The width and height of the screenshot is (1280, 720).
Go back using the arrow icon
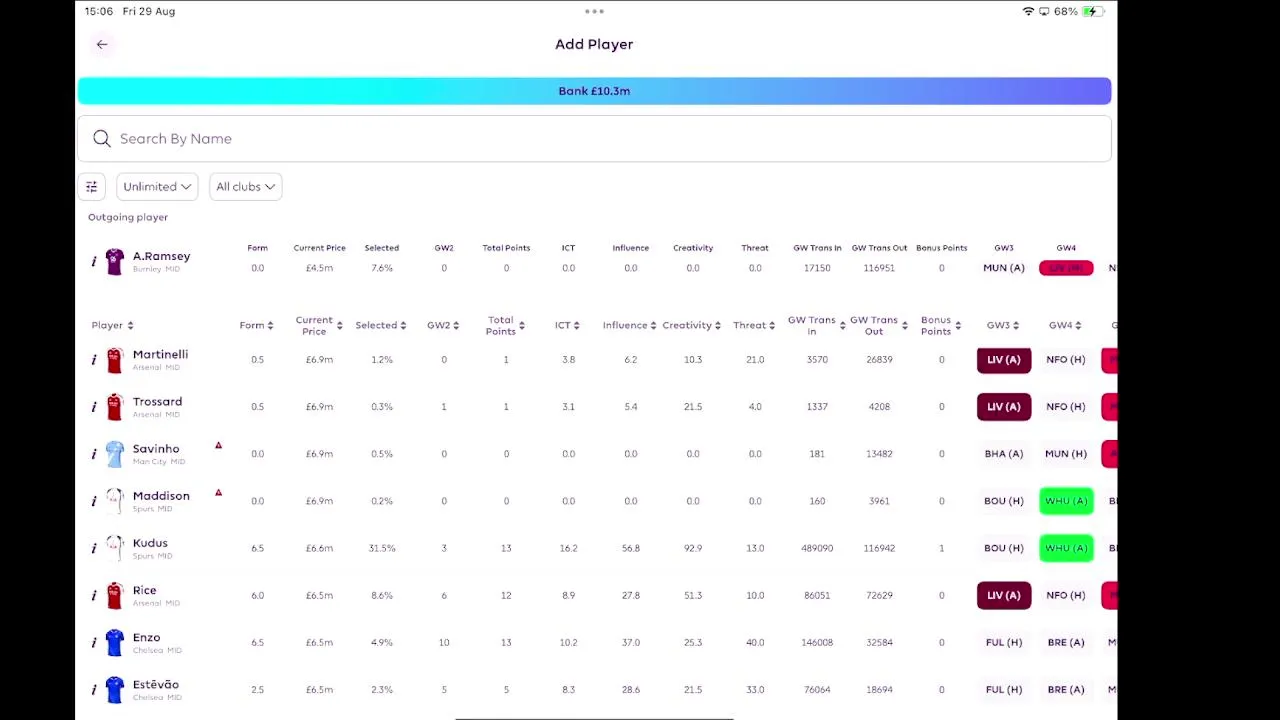click(102, 44)
